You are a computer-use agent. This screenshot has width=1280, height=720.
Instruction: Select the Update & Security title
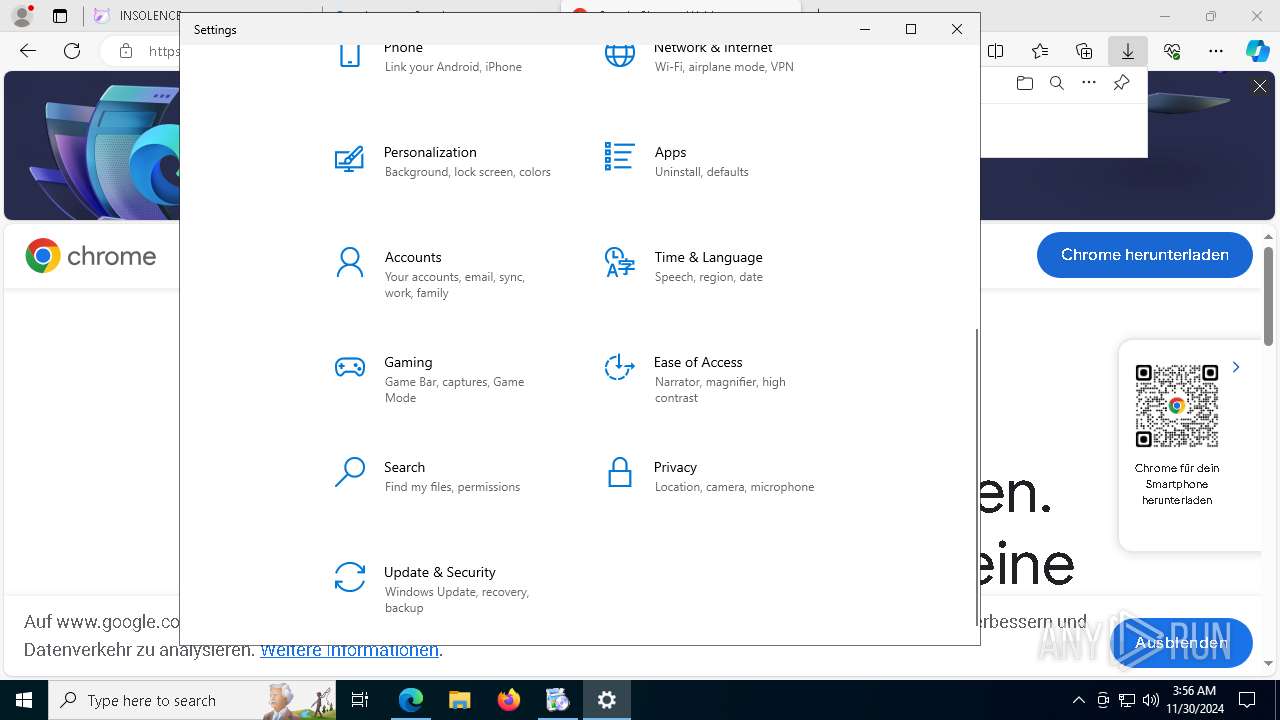pyautogui.click(x=440, y=572)
